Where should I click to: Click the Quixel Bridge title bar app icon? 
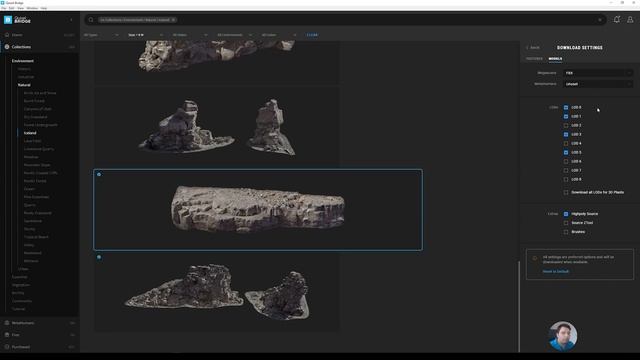coord(2,2)
